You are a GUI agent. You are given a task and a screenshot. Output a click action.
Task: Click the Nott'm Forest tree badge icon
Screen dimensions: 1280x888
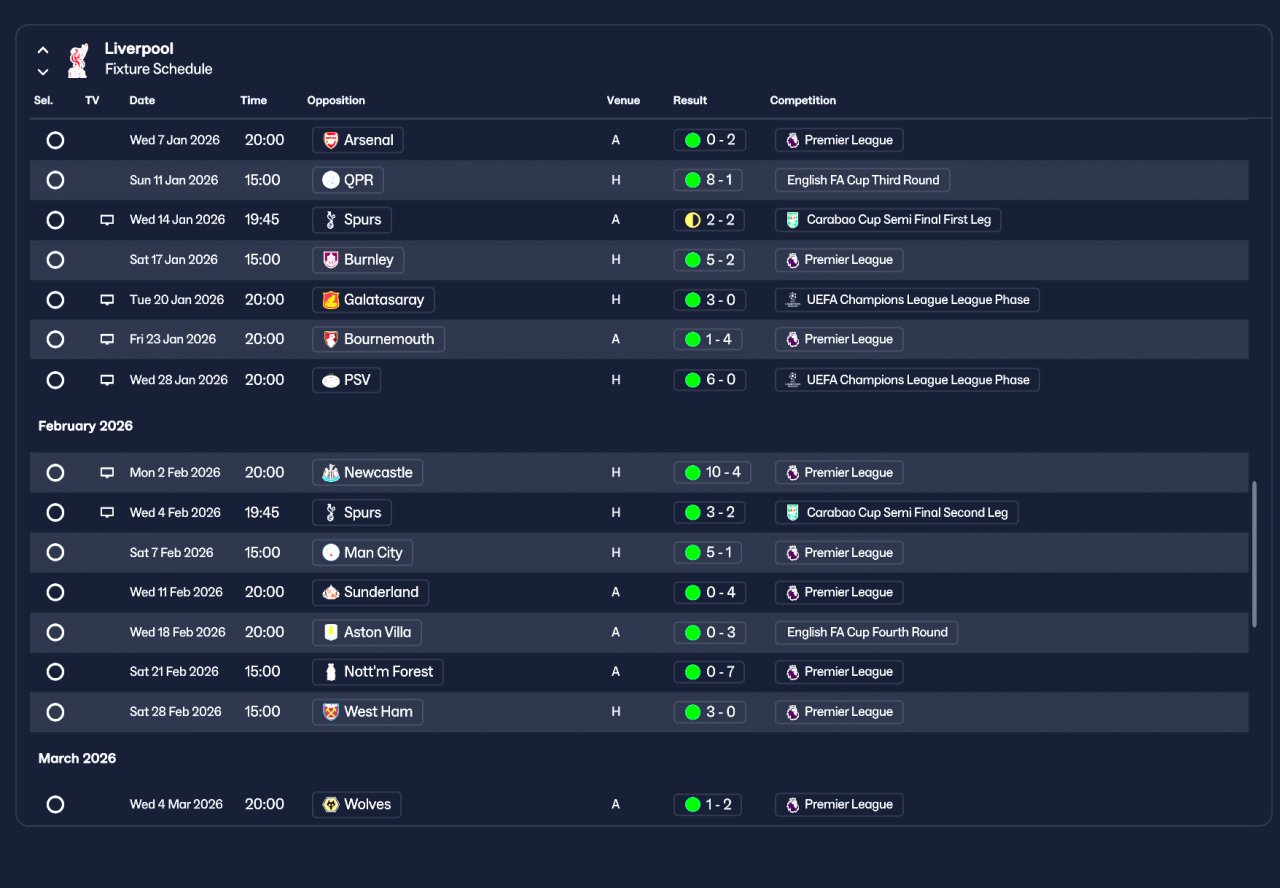tap(330, 672)
